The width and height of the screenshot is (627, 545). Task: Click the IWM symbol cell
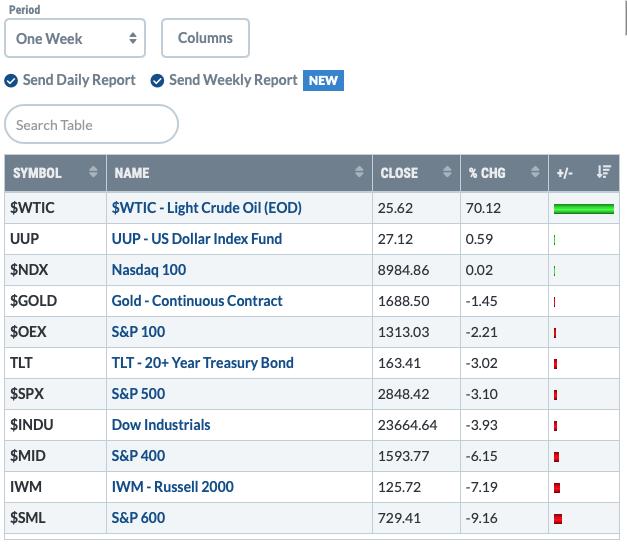coord(56,487)
